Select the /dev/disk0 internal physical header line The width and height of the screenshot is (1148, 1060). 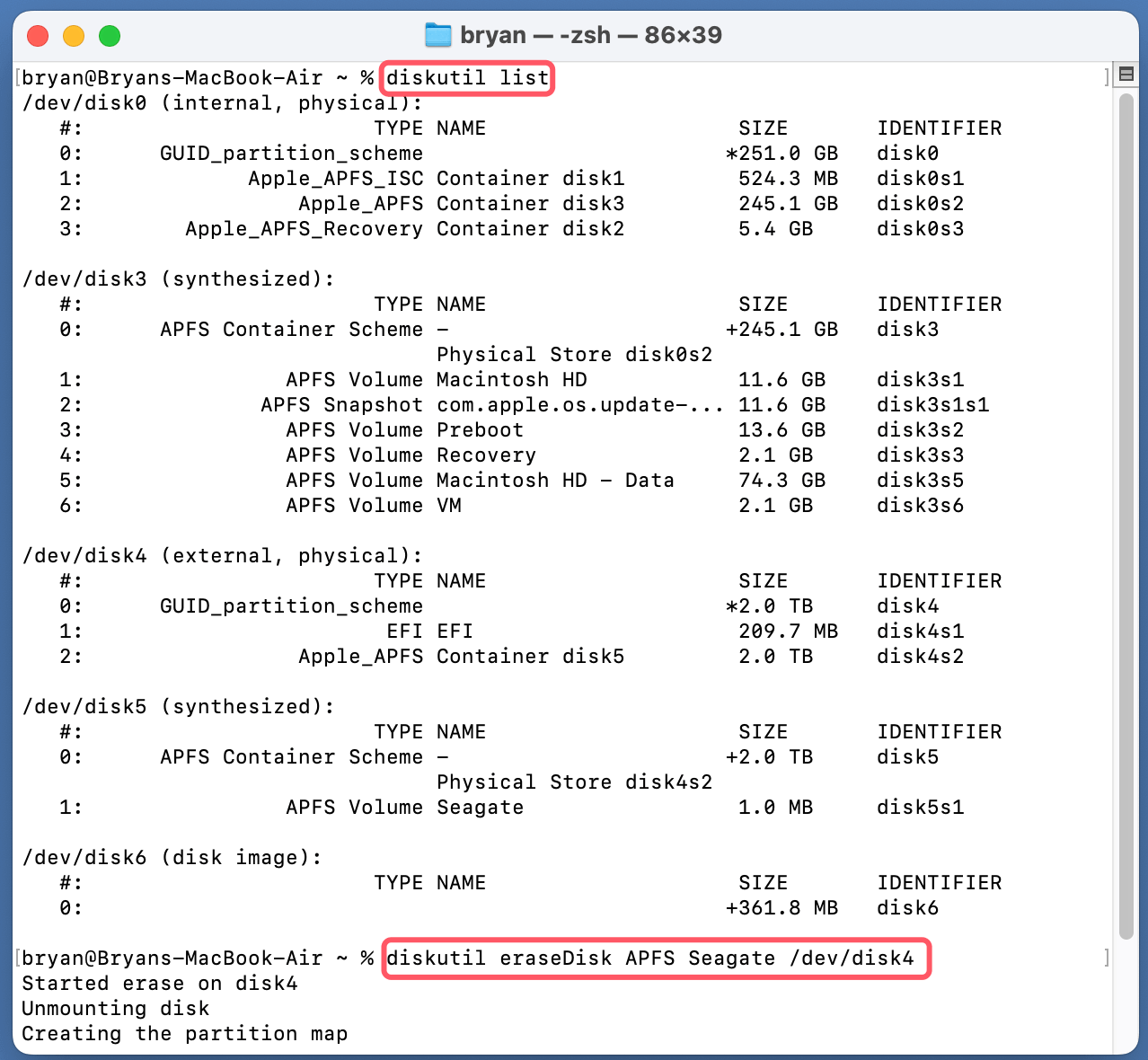click(222, 102)
